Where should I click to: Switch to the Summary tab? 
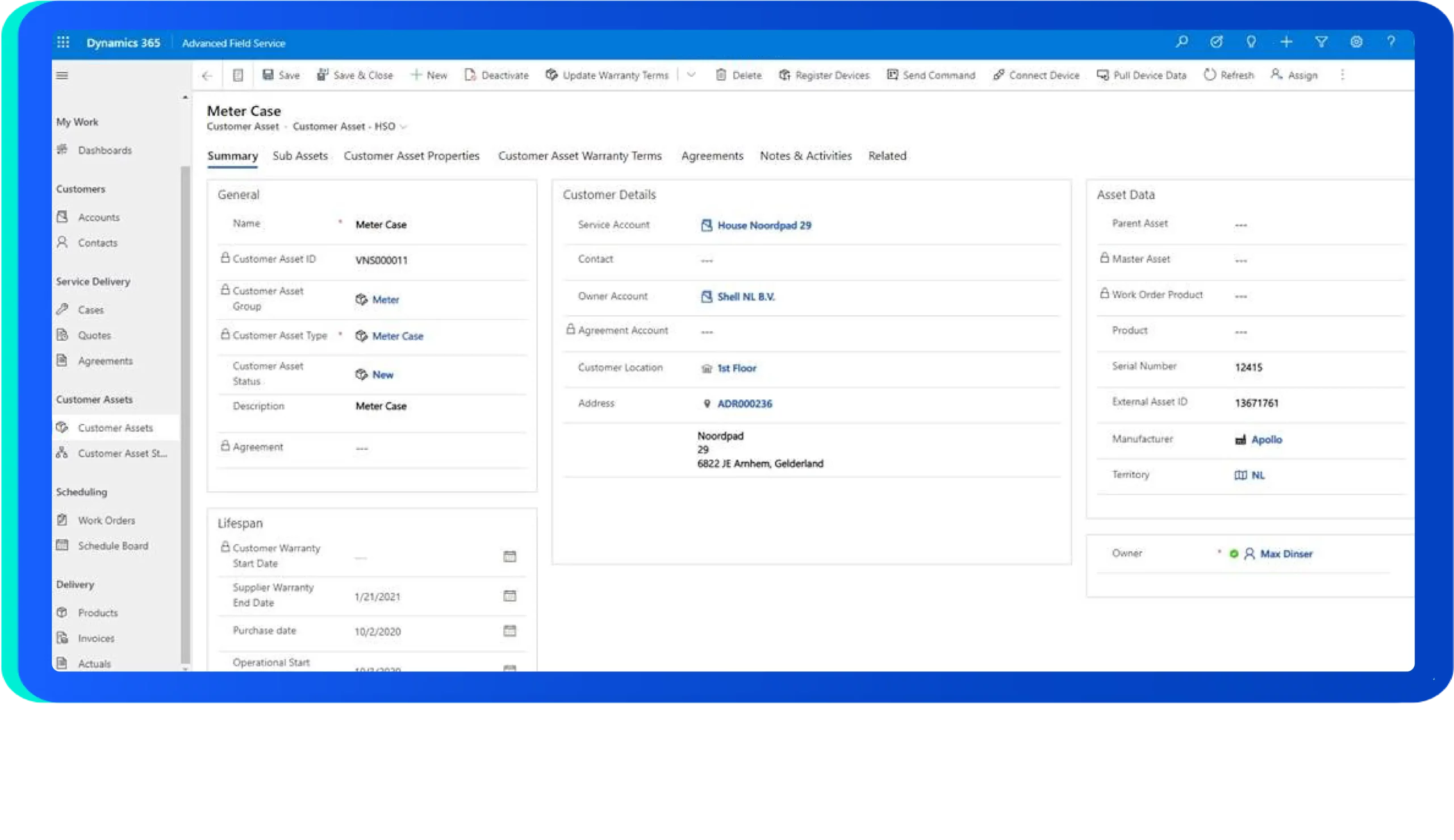click(232, 156)
